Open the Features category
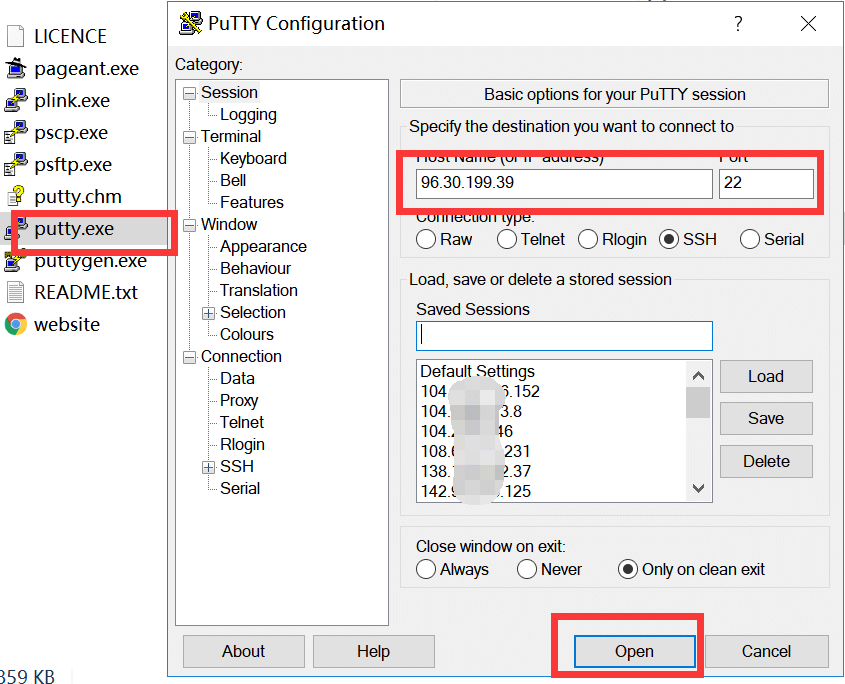845x684 pixels. click(252, 203)
